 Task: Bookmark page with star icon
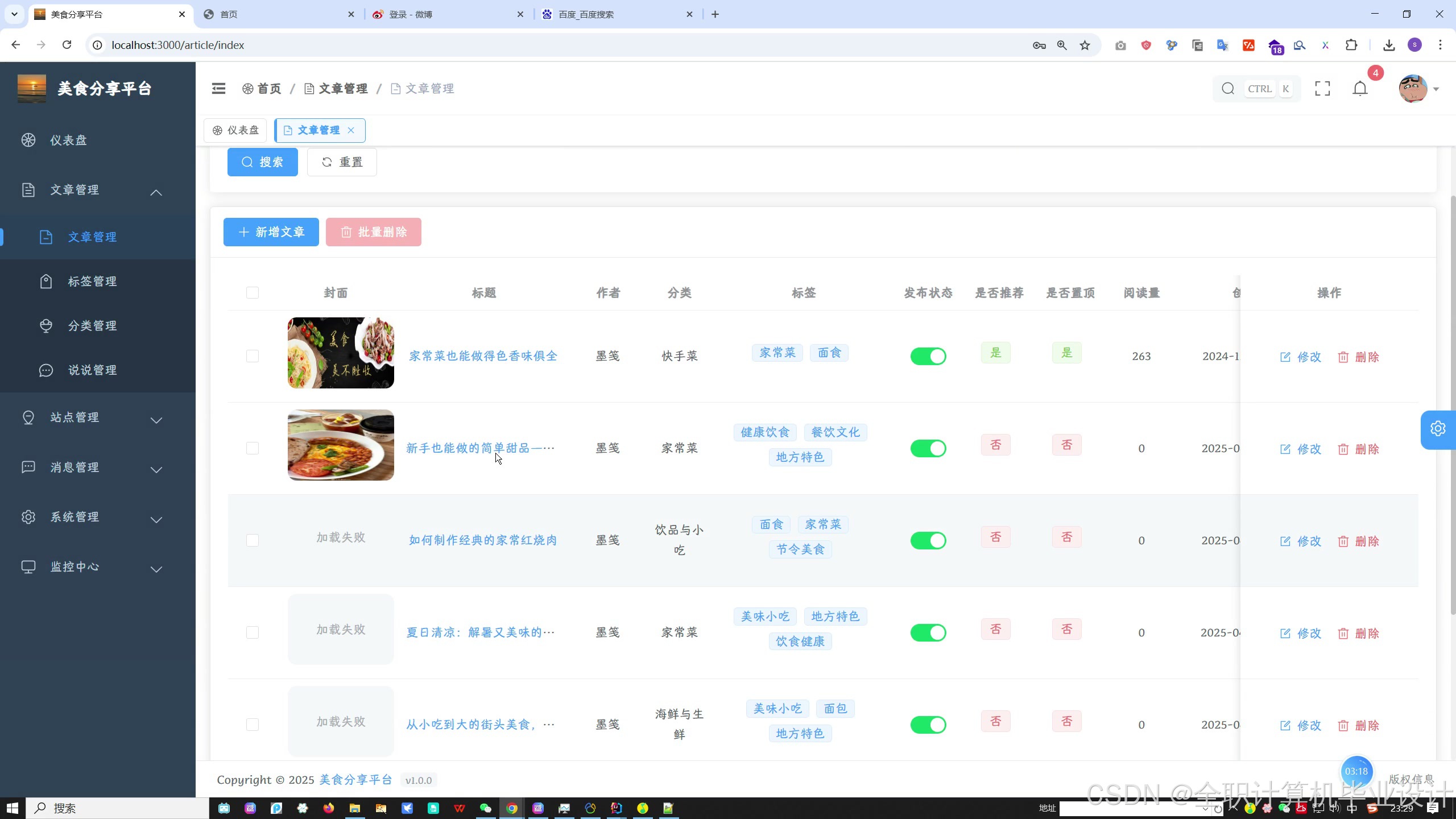coord(1085,45)
